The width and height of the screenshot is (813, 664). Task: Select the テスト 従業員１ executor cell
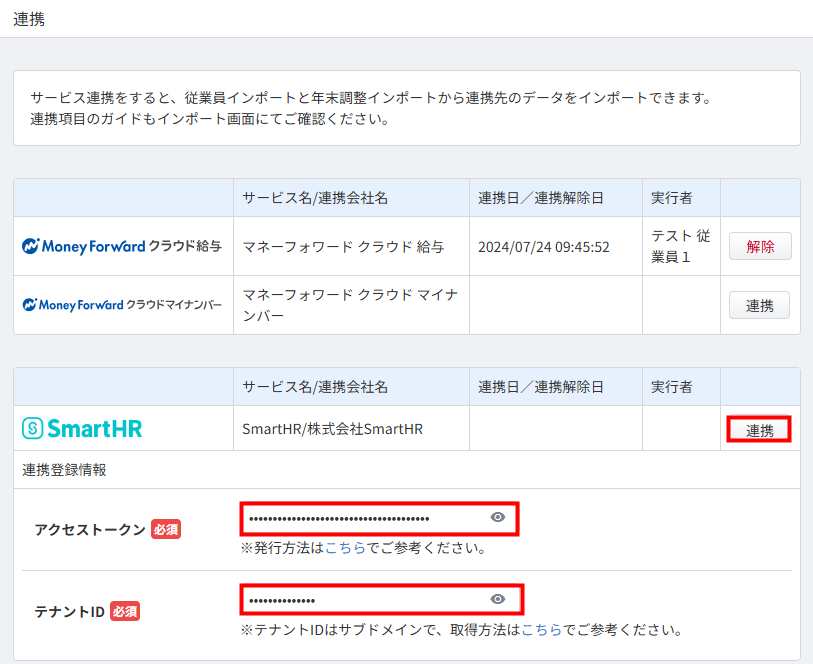(x=680, y=246)
